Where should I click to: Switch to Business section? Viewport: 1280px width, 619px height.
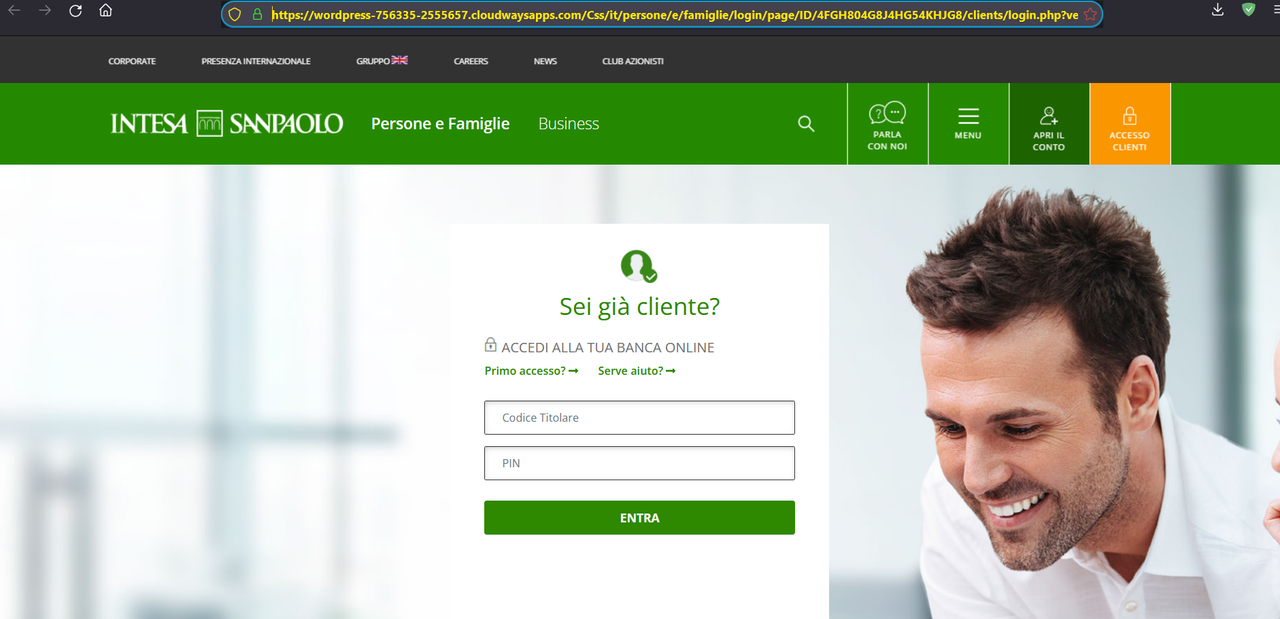click(x=569, y=124)
